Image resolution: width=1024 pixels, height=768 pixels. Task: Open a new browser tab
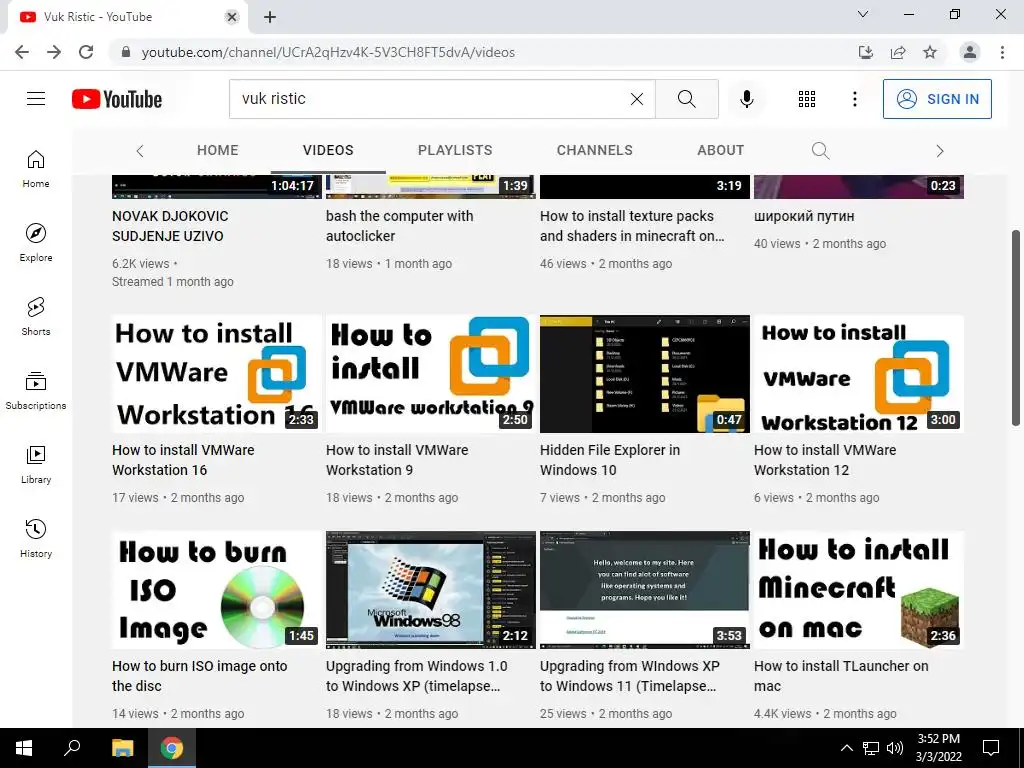270,17
